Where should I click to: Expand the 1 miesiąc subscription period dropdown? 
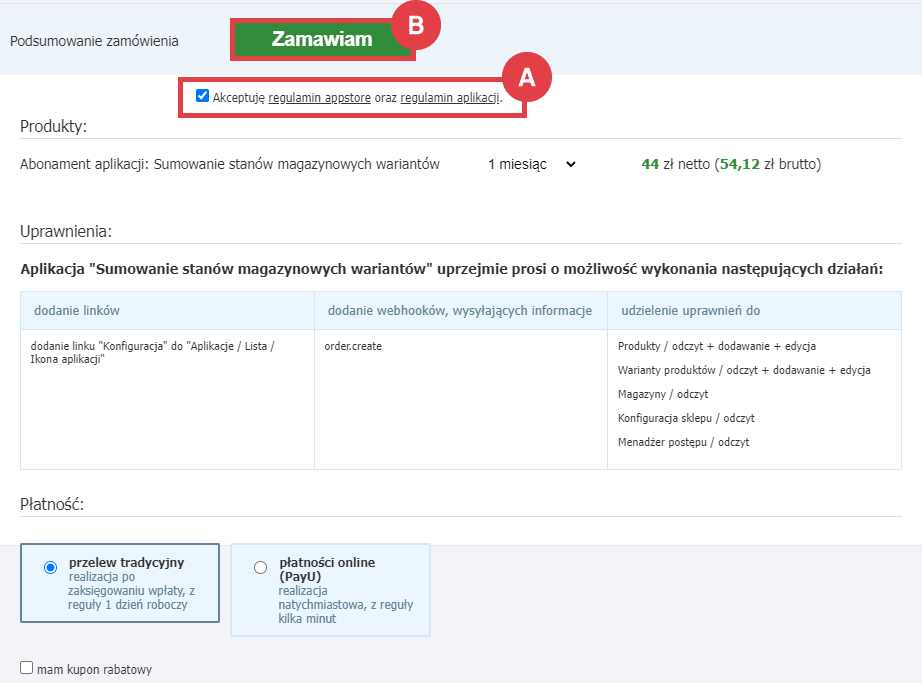coord(532,164)
